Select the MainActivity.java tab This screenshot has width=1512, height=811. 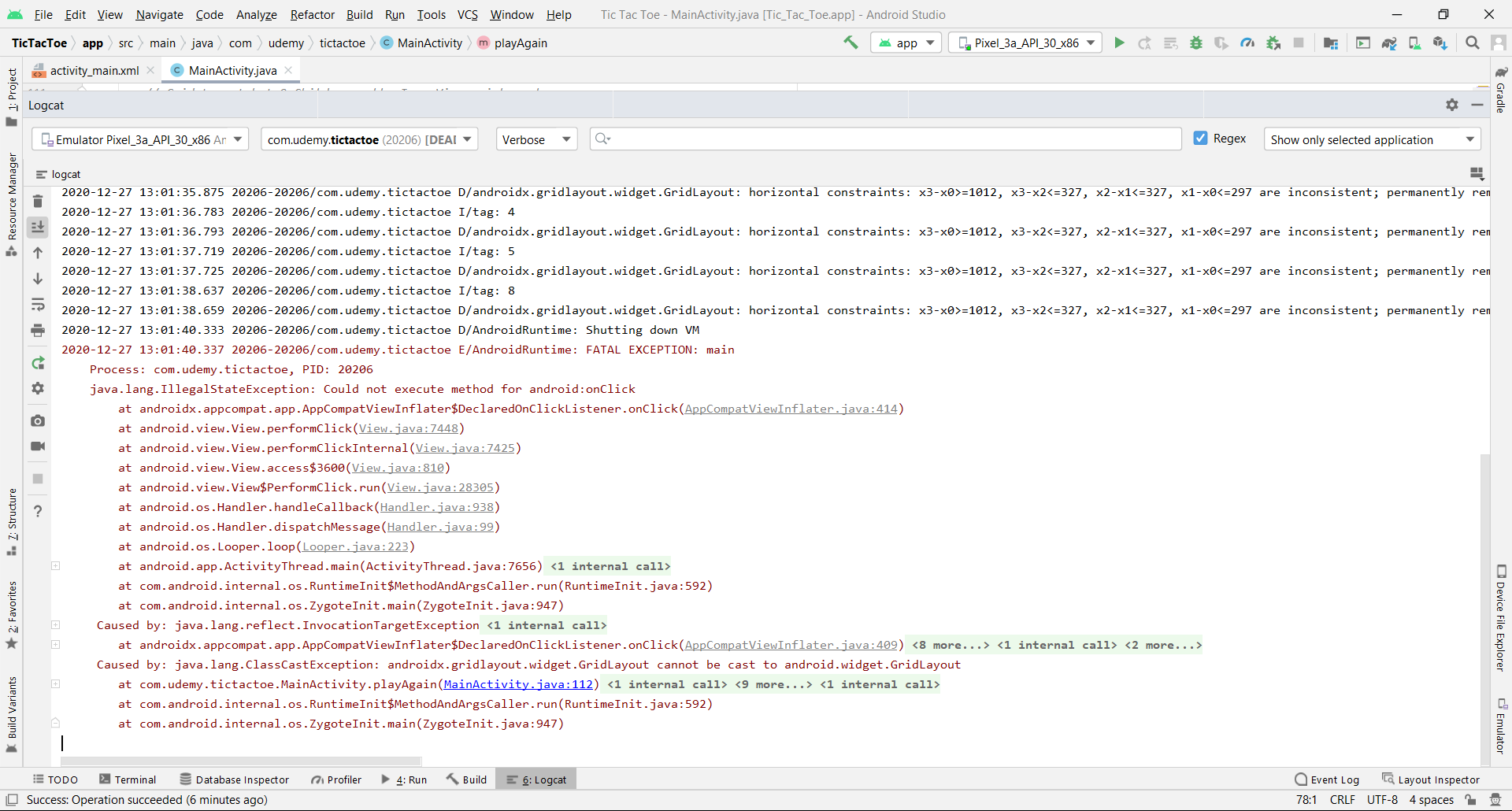(x=232, y=70)
